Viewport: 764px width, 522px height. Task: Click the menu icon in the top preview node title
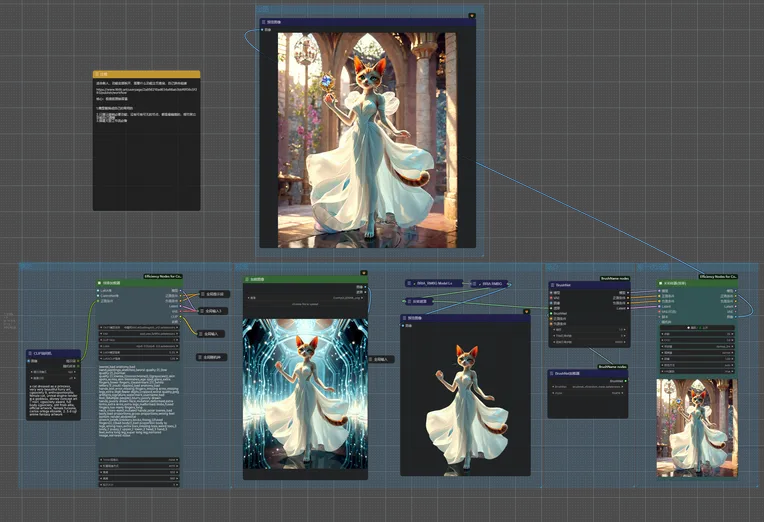pyautogui.click(x=264, y=22)
